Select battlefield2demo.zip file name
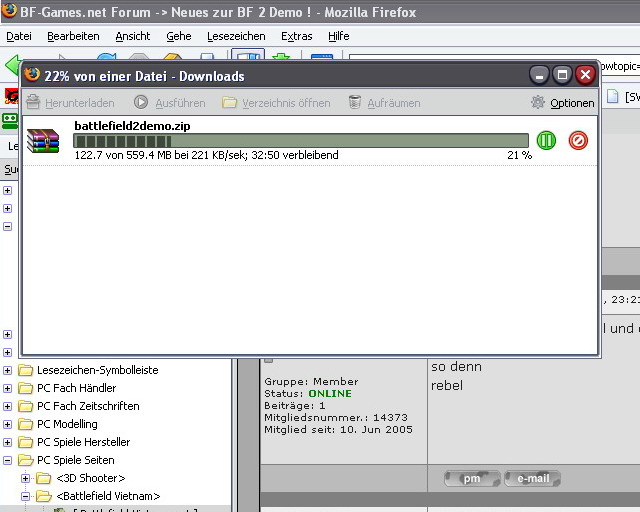 coord(132,126)
